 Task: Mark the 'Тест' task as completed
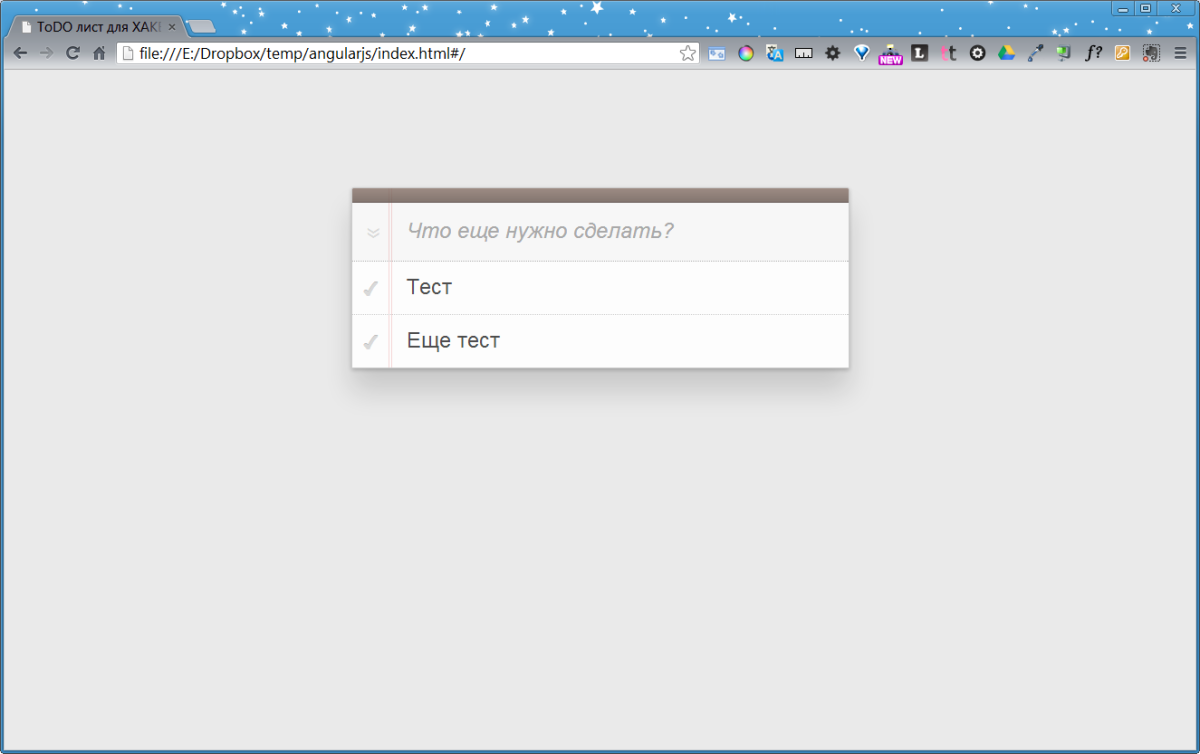(370, 289)
